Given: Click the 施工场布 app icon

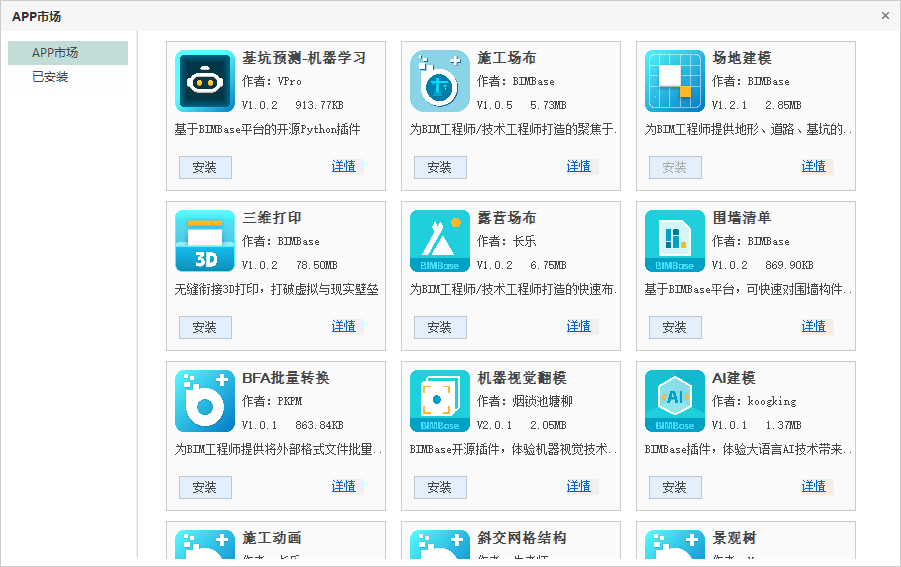Looking at the screenshot, I should [x=440, y=81].
